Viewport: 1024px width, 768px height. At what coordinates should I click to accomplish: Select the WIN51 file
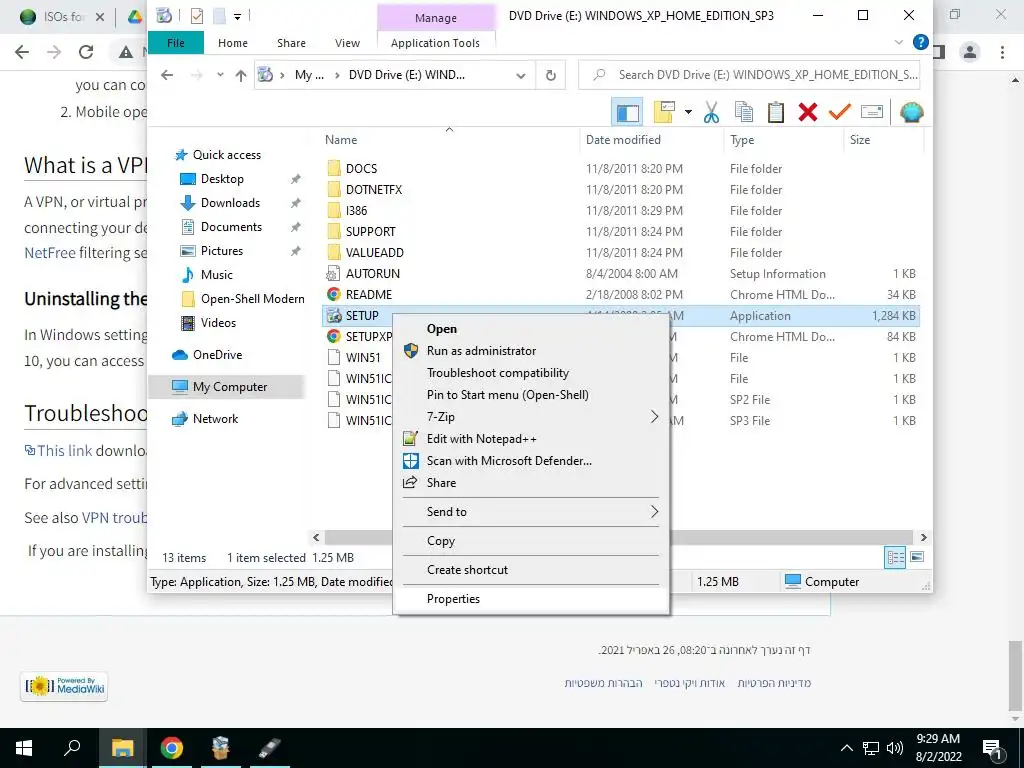[363, 358]
